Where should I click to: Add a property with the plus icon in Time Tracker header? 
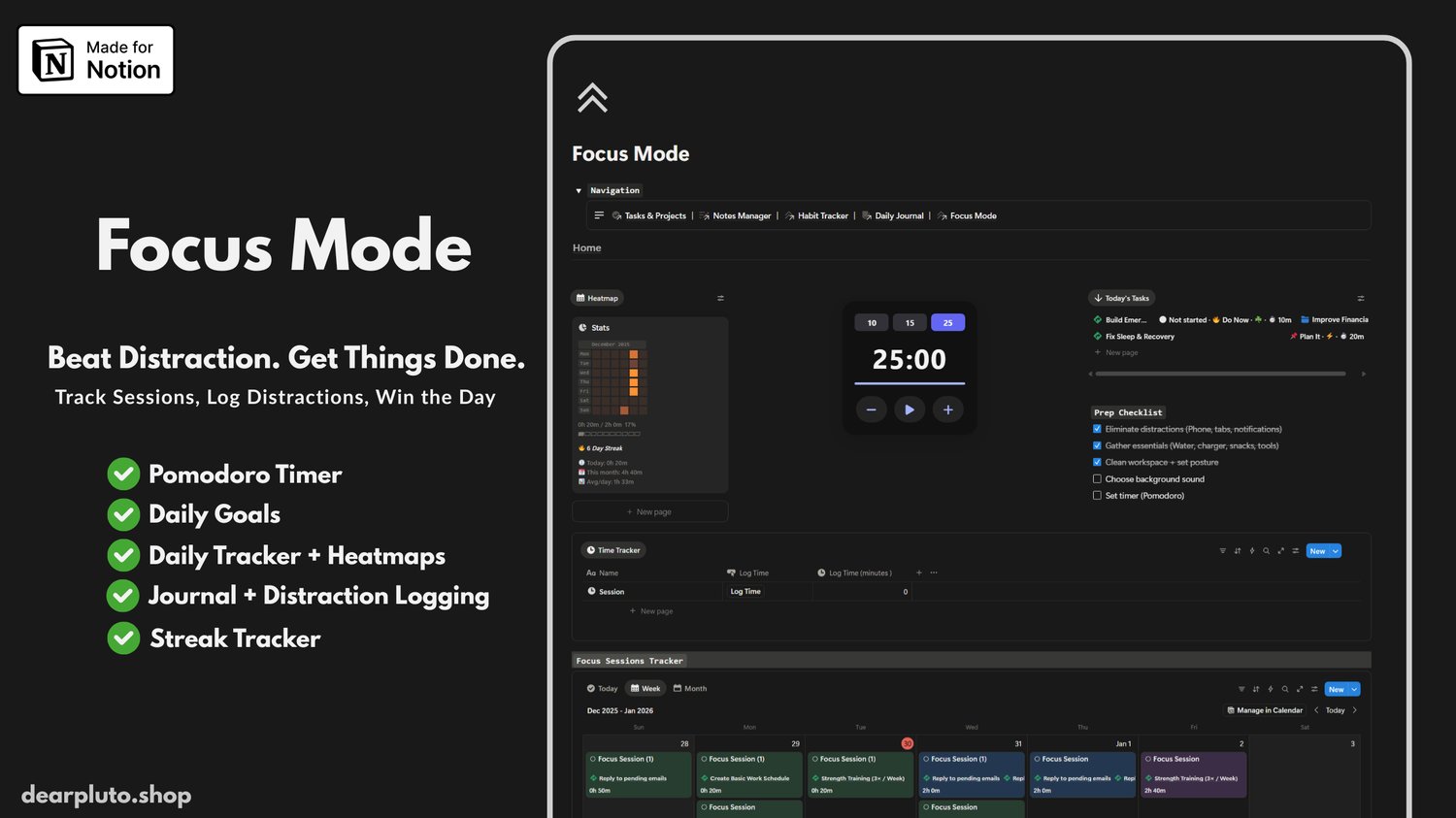[919, 573]
